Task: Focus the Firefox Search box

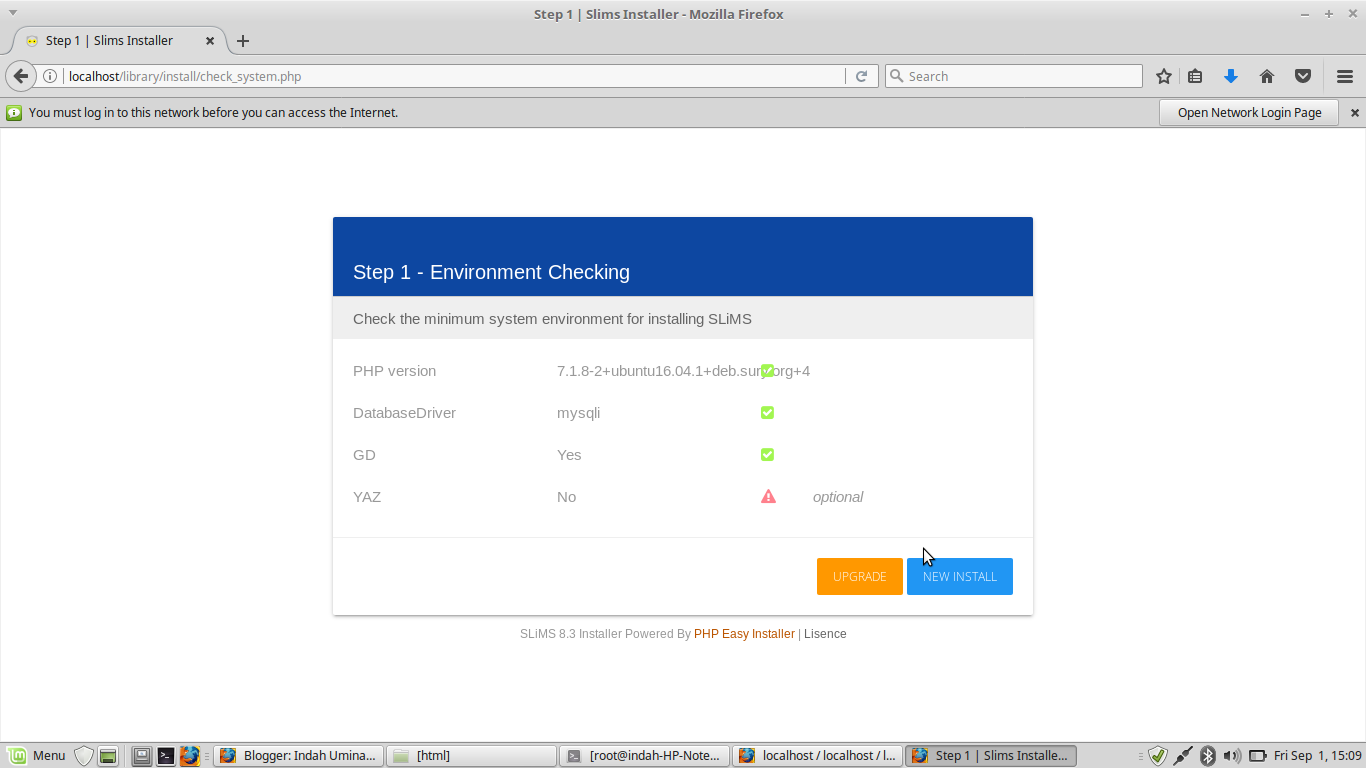Action: tap(1013, 76)
